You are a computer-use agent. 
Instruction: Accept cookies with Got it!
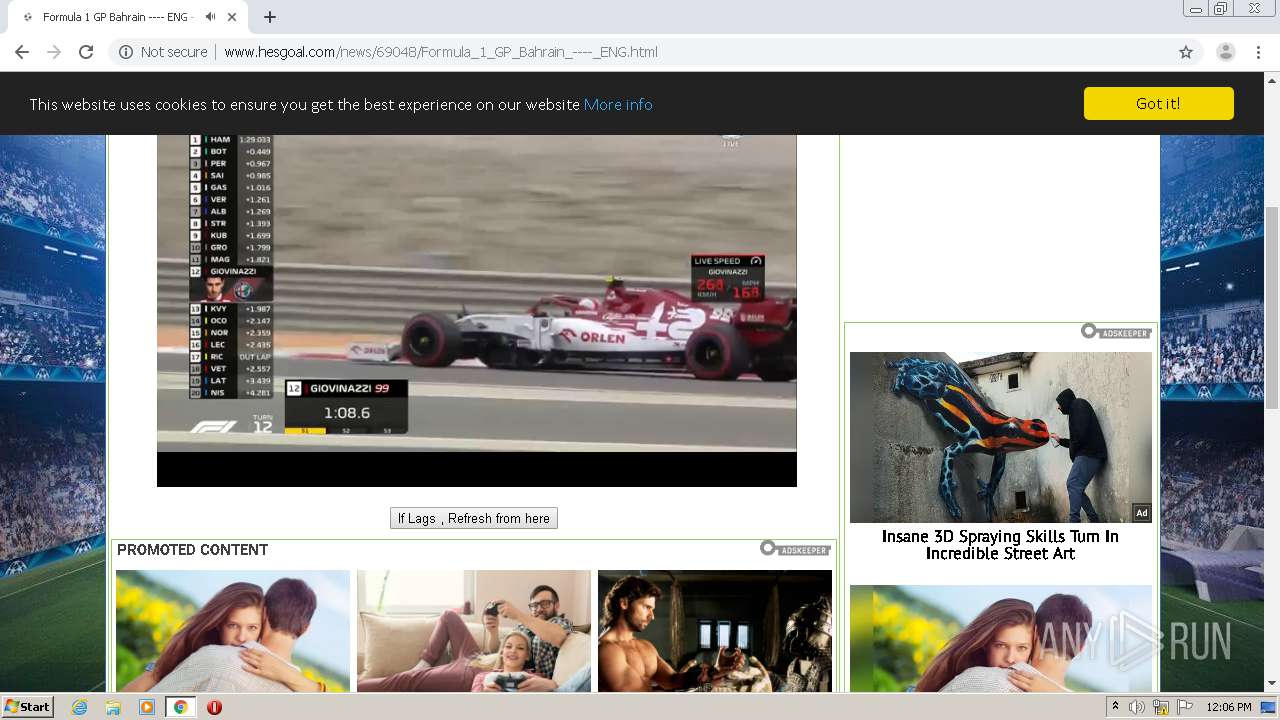tap(1158, 104)
